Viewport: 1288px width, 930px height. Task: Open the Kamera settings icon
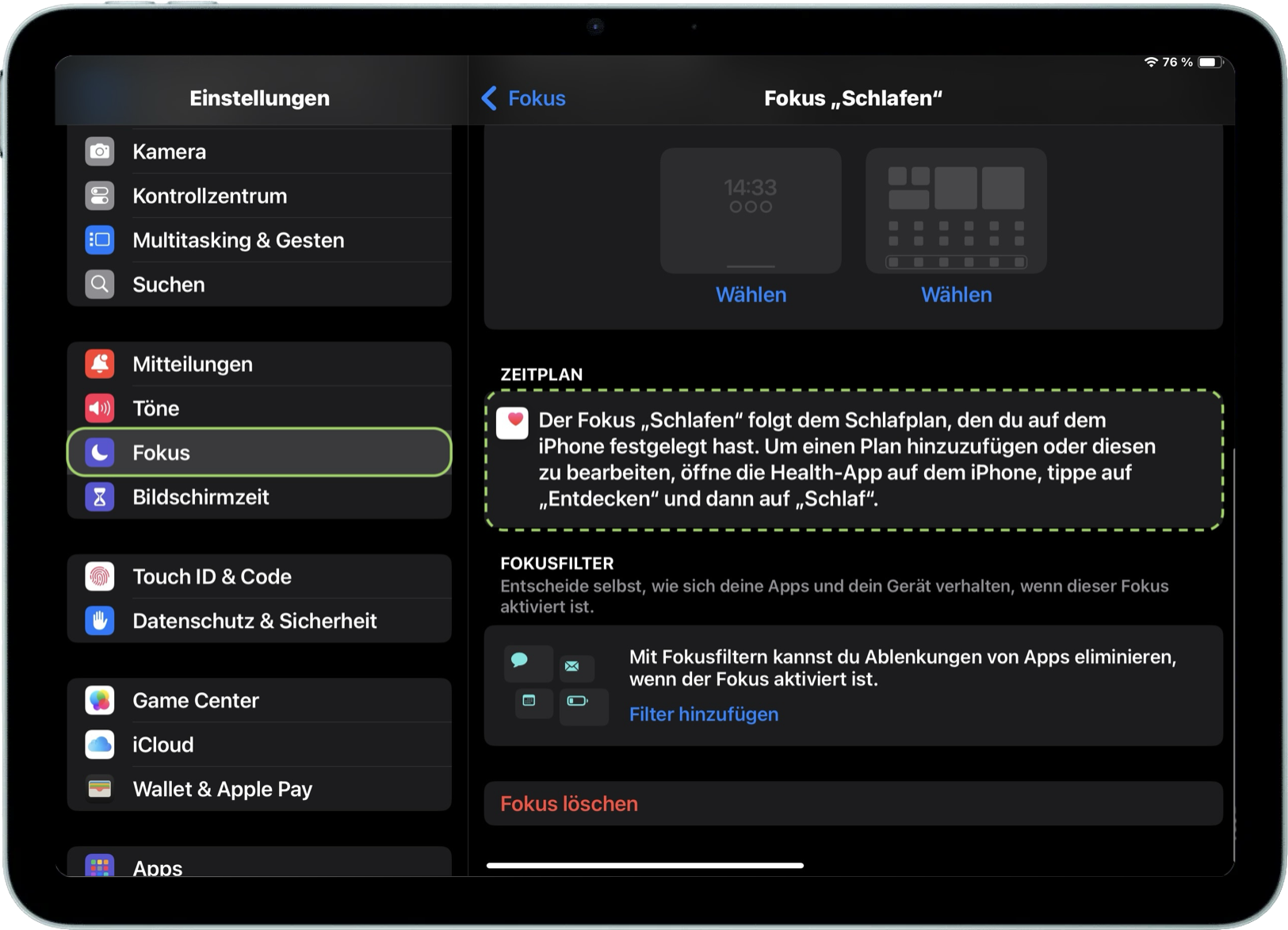tap(100, 151)
